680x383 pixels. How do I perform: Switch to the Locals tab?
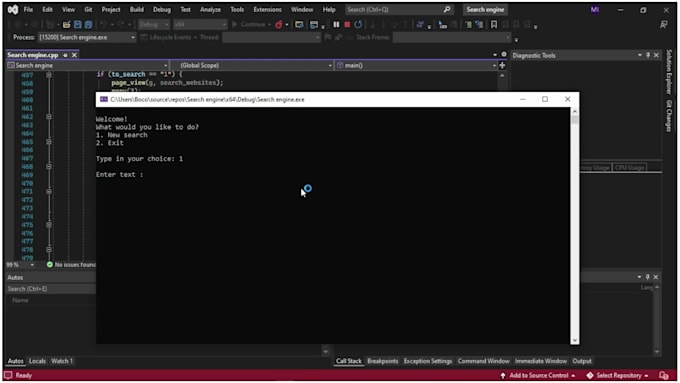click(x=37, y=361)
